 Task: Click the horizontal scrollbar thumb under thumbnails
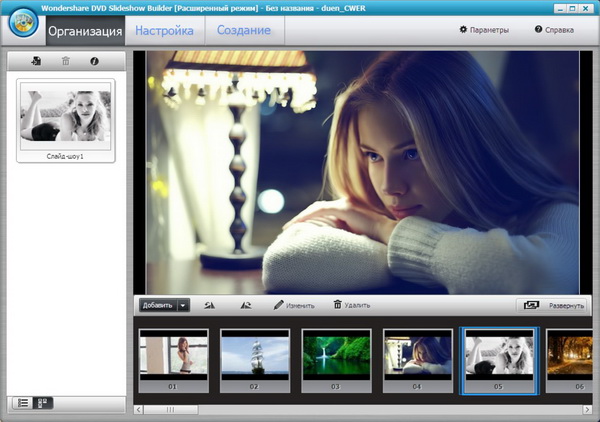[169, 409]
